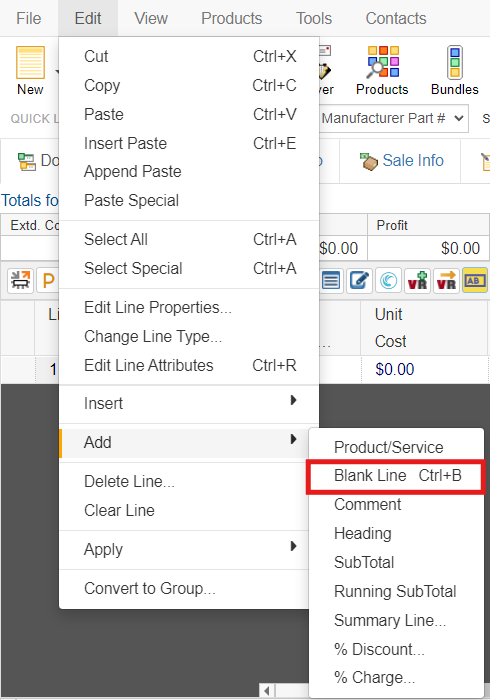The image size is (490, 700).
Task: Click the pencil edit icon in the line toolbar
Action: click(x=359, y=281)
